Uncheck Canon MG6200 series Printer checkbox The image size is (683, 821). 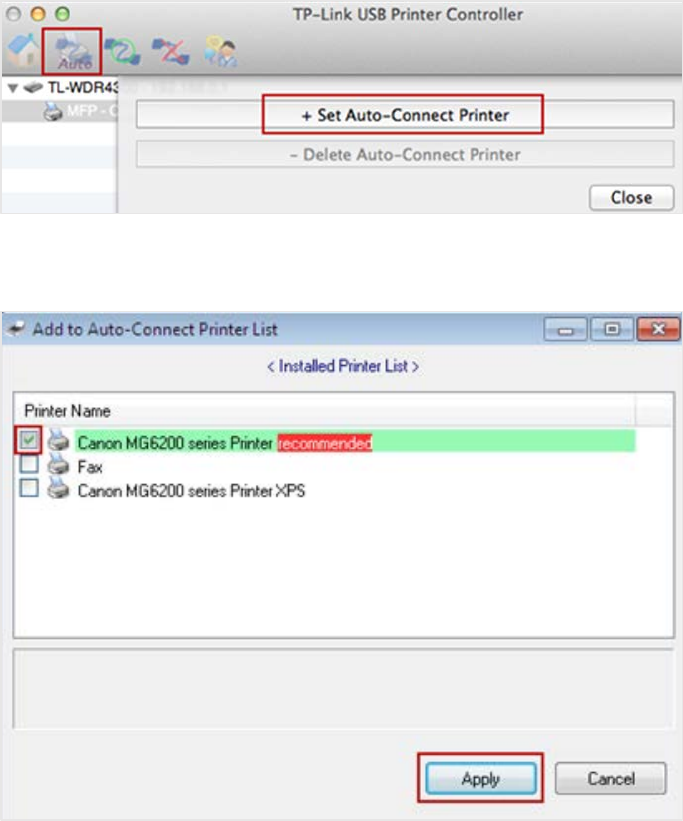[28, 440]
